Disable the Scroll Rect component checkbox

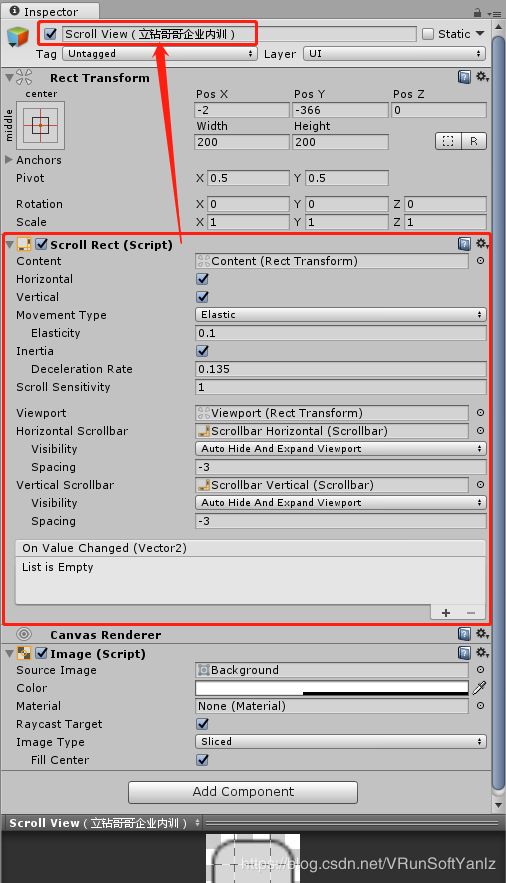click(x=42, y=244)
